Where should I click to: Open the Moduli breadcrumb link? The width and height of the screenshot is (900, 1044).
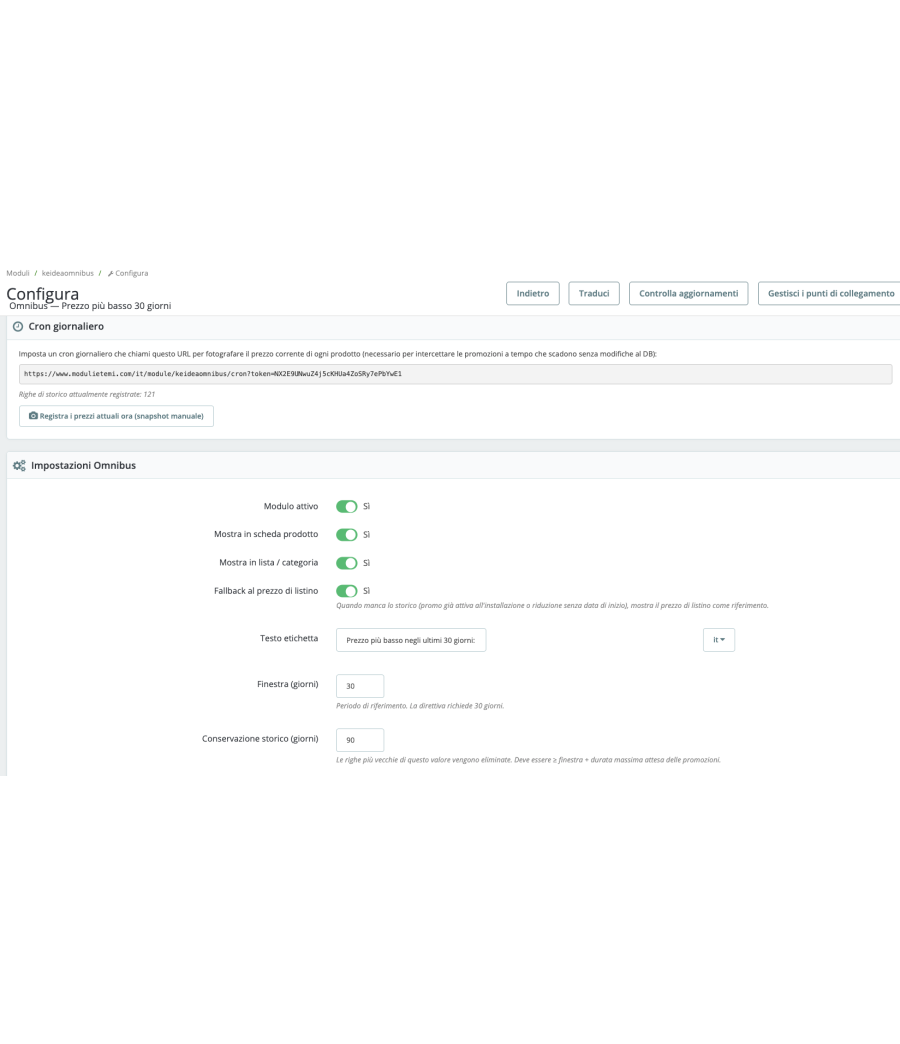18,273
